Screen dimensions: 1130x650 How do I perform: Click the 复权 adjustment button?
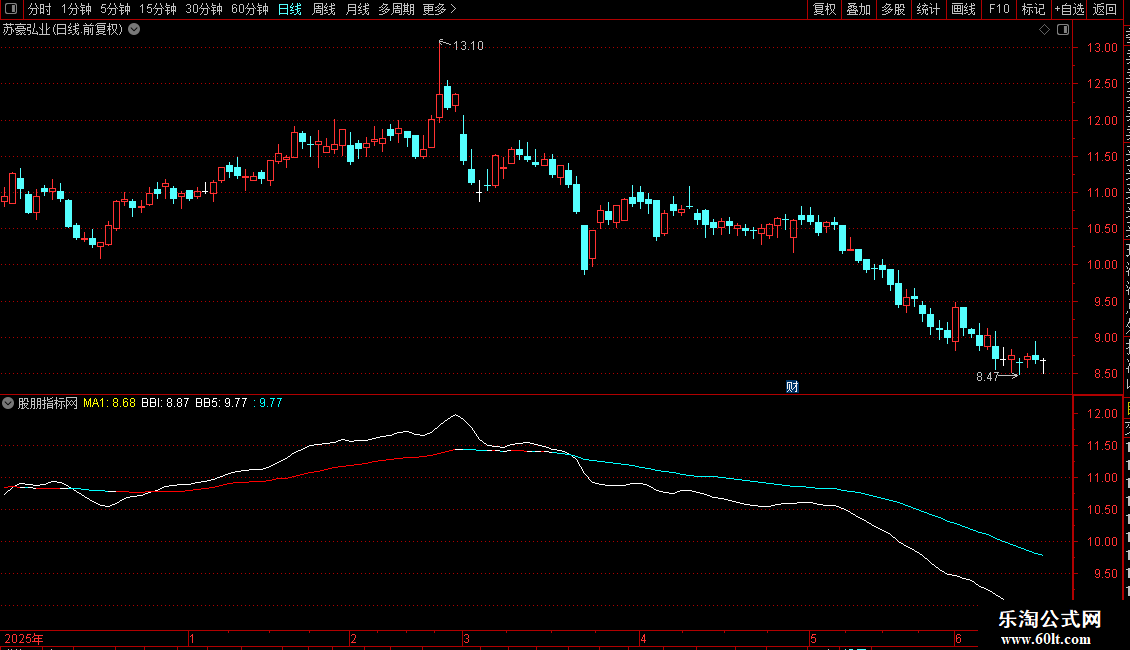[824, 9]
